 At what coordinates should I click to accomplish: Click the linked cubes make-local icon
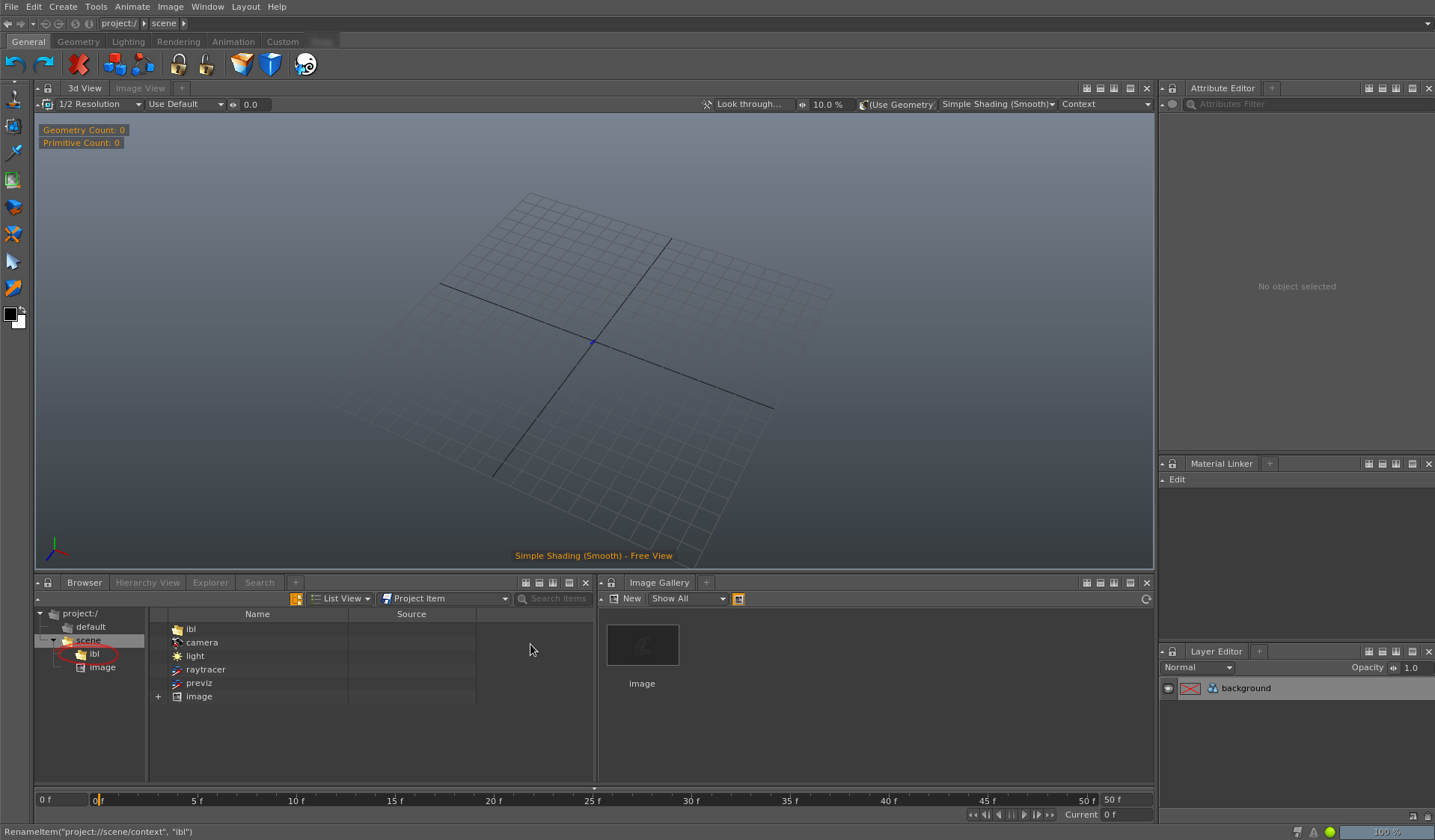click(143, 64)
